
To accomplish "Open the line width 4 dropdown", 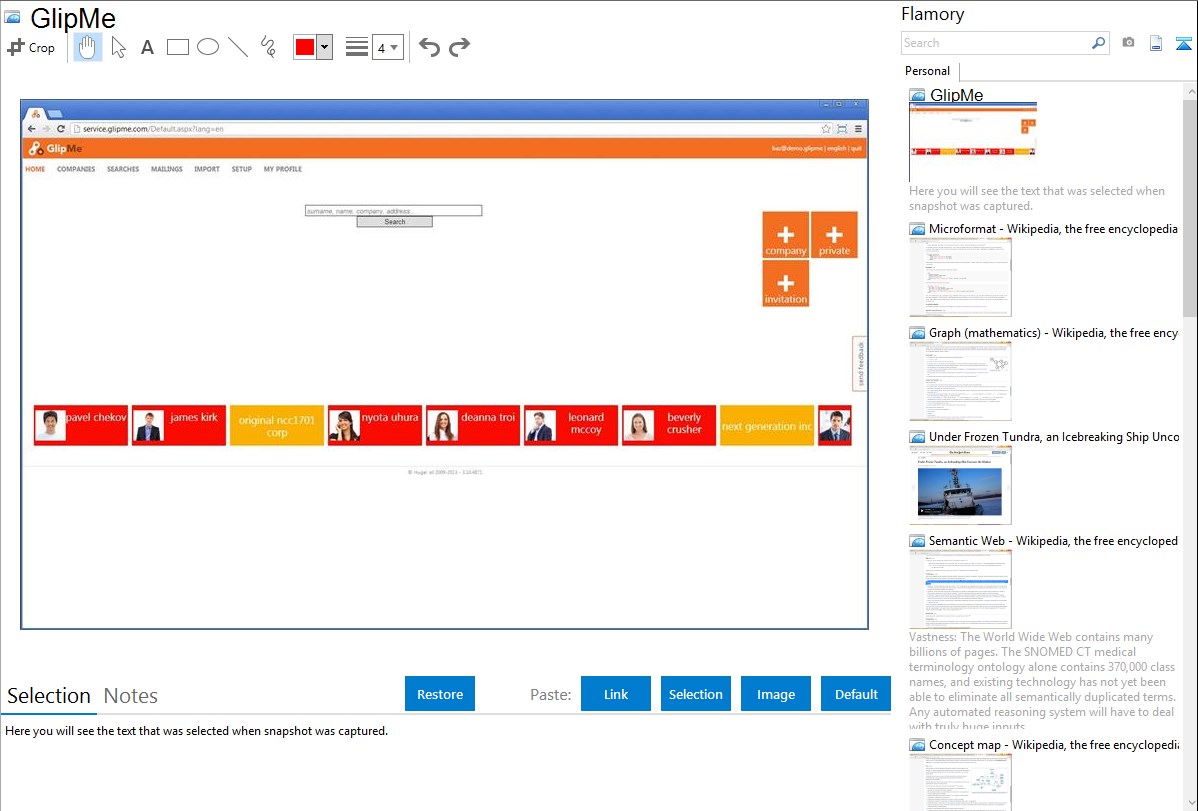I will 388,47.
